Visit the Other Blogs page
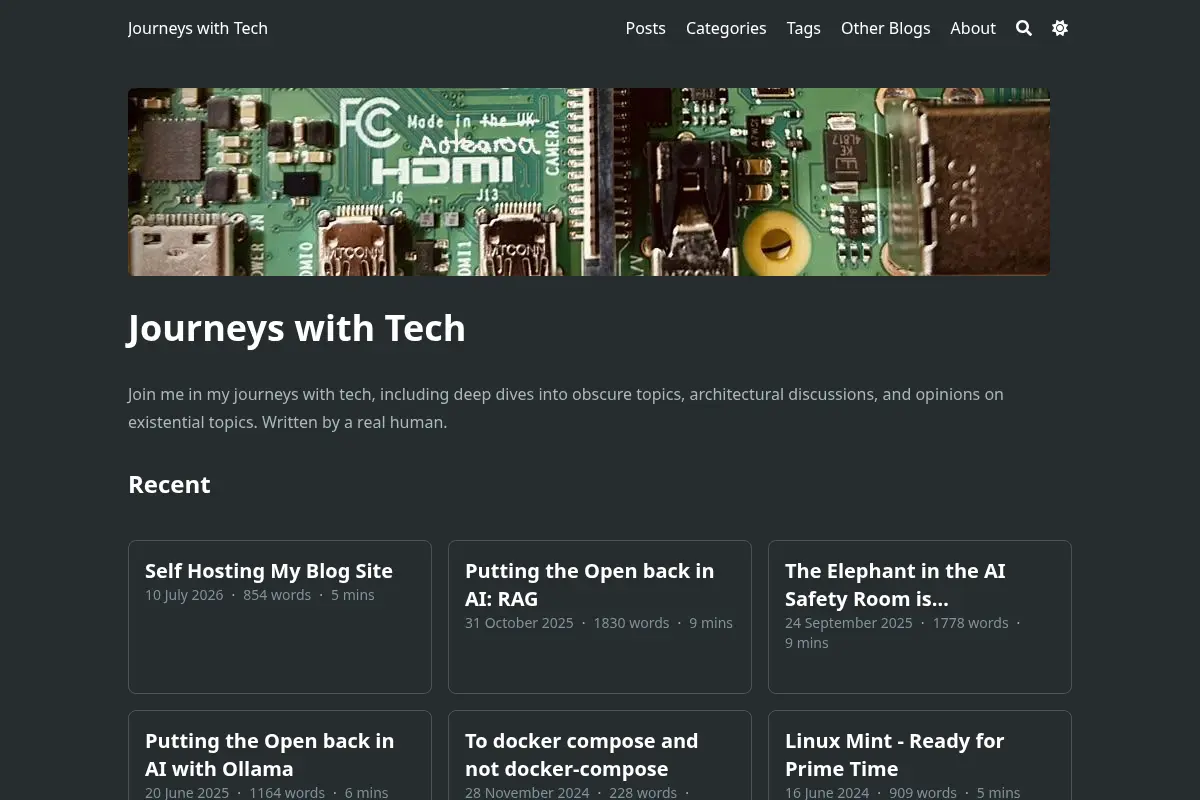The image size is (1200, 800). pyautogui.click(x=885, y=28)
